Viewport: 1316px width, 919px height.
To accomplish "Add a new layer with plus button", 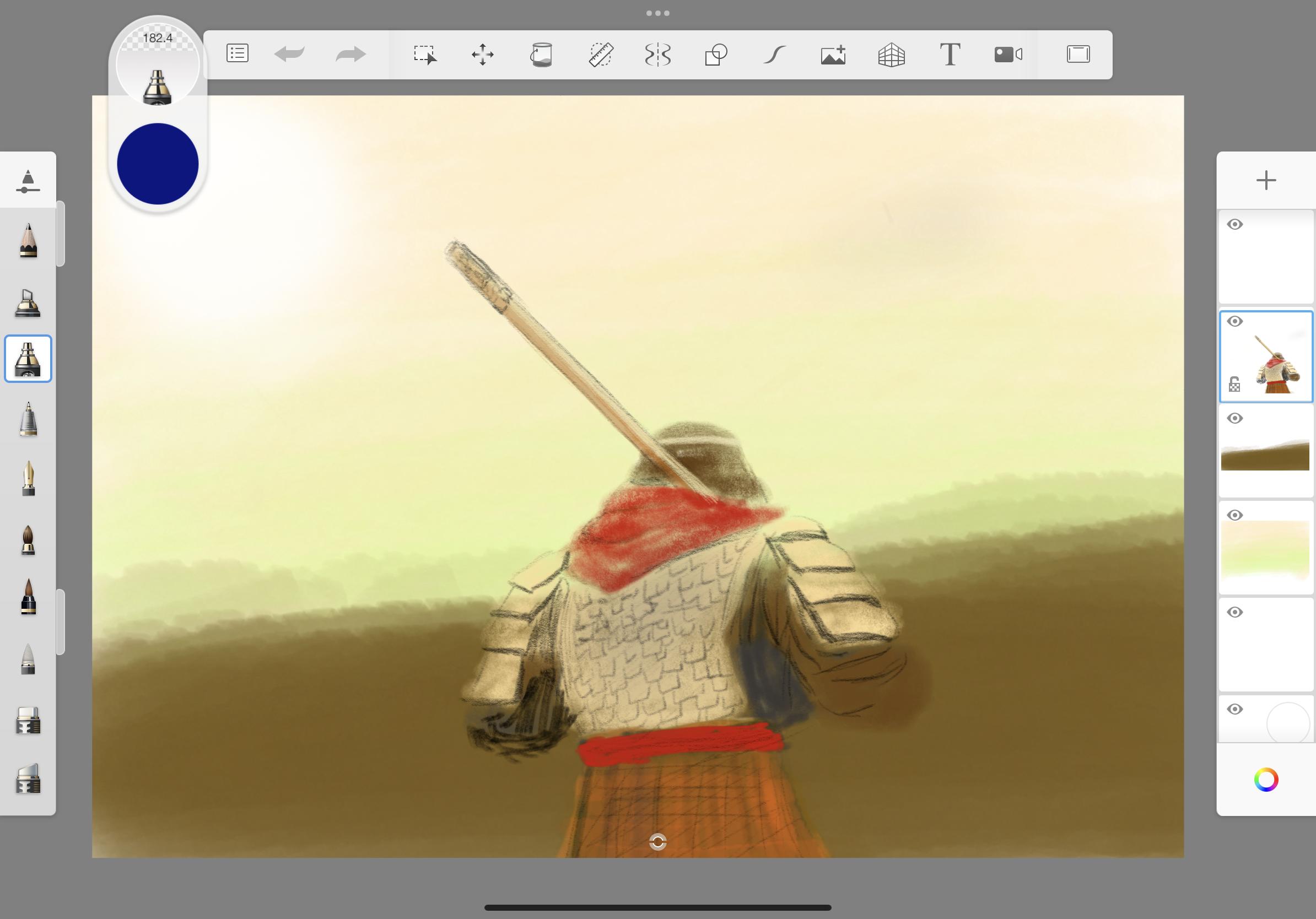I will tap(1265, 181).
